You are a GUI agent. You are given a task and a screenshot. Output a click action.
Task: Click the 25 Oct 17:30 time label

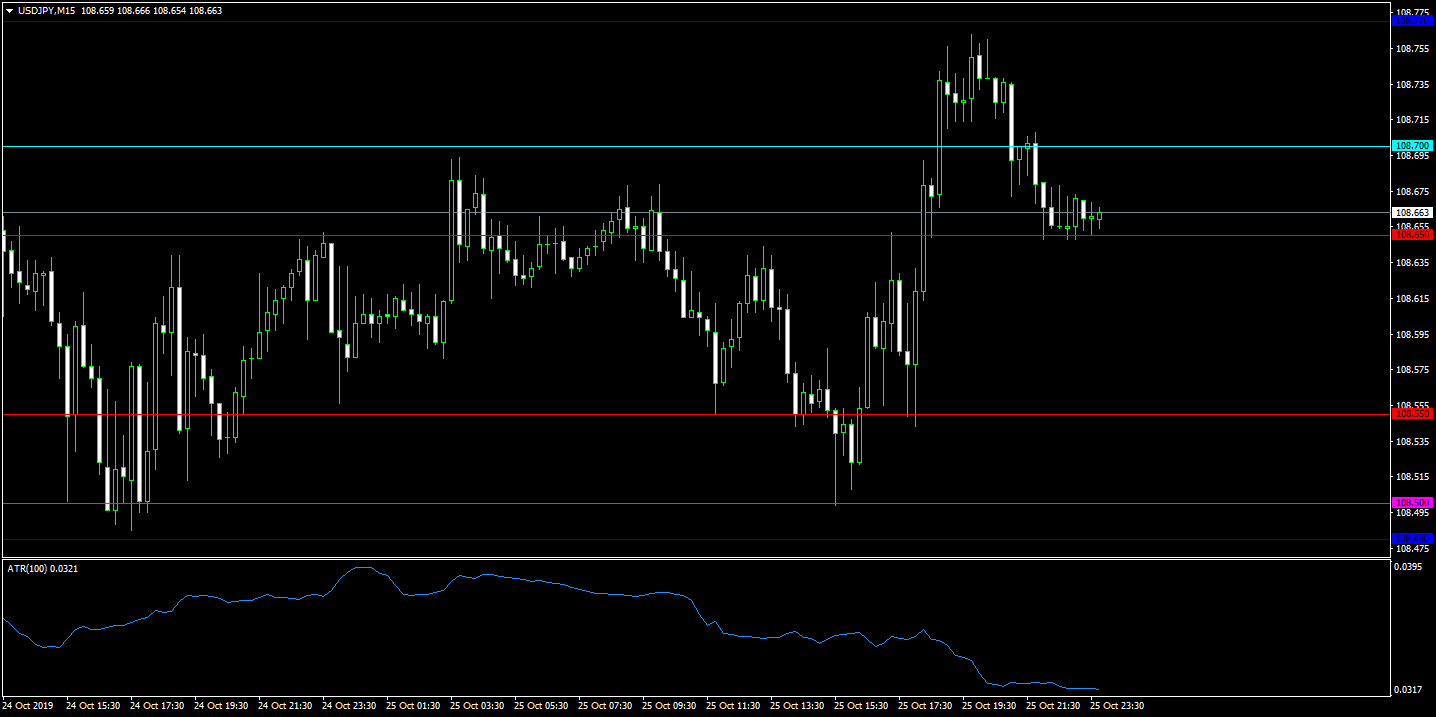(925, 705)
